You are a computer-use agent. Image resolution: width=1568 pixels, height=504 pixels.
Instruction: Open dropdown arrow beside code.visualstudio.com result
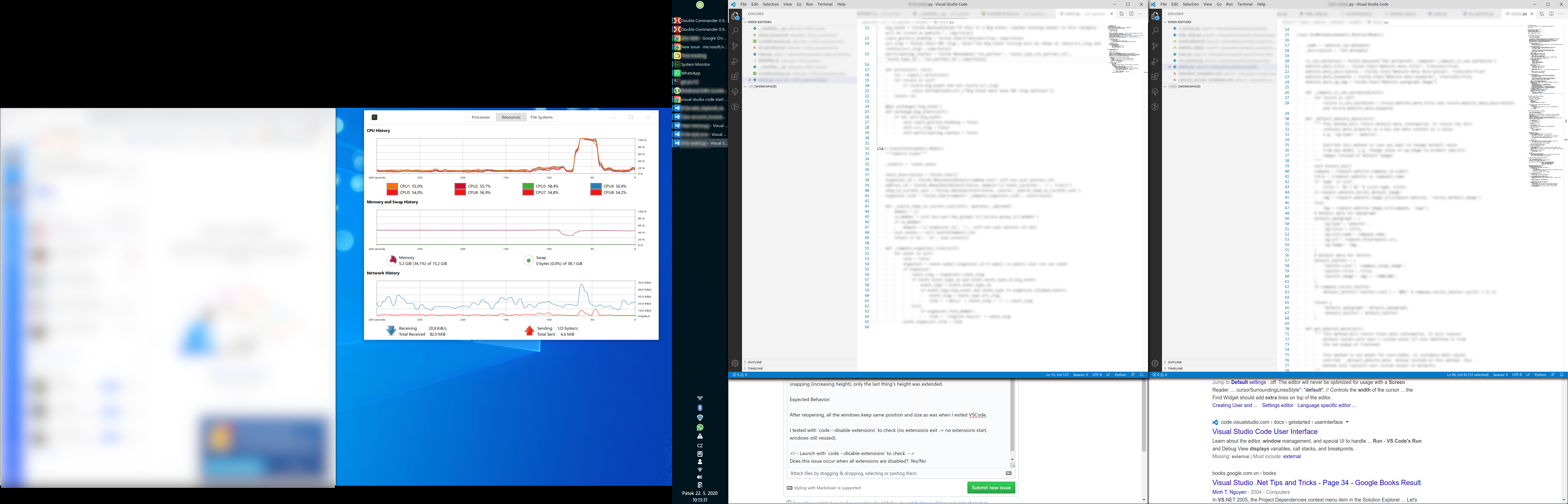(x=1347, y=422)
